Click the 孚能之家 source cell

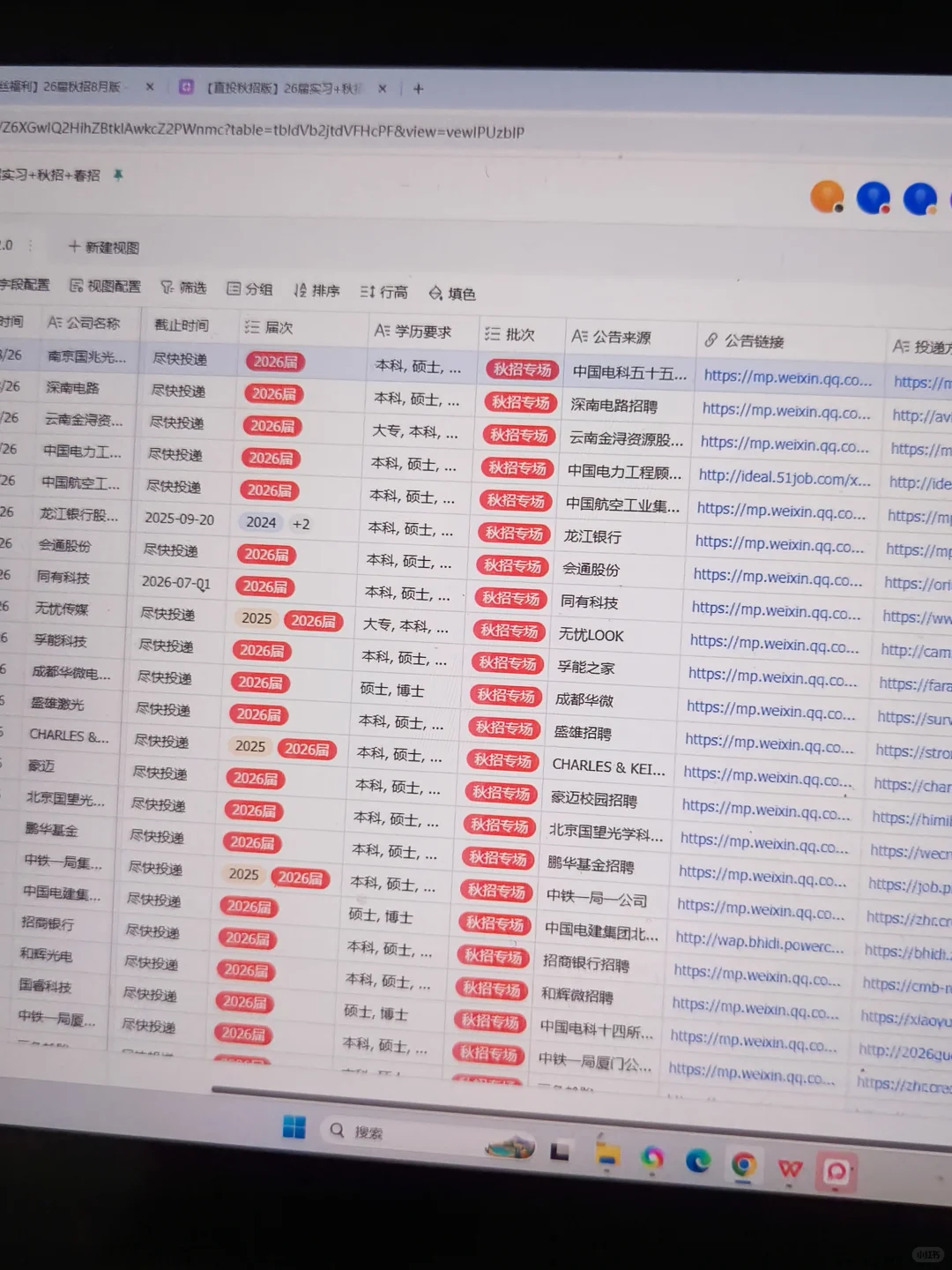pyautogui.click(x=586, y=668)
